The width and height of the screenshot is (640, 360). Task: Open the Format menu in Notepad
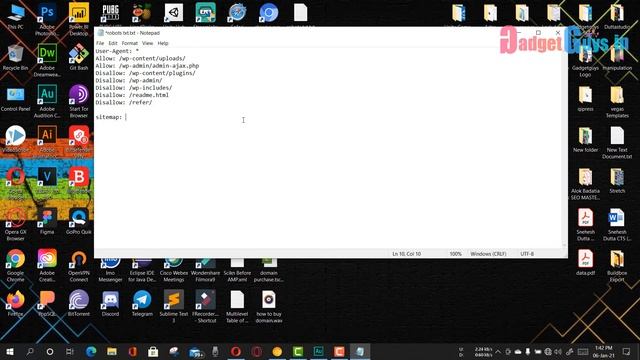pos(129,43)
